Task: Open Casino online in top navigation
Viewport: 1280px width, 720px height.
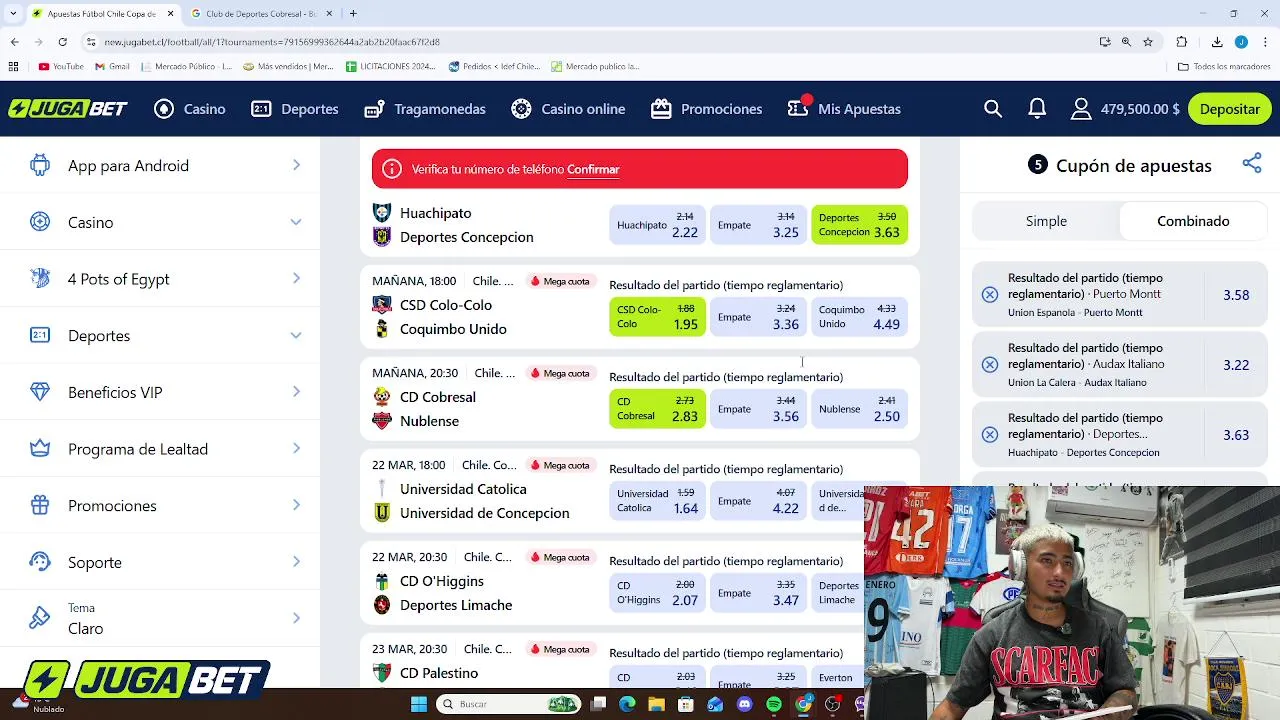Action: 568,109
